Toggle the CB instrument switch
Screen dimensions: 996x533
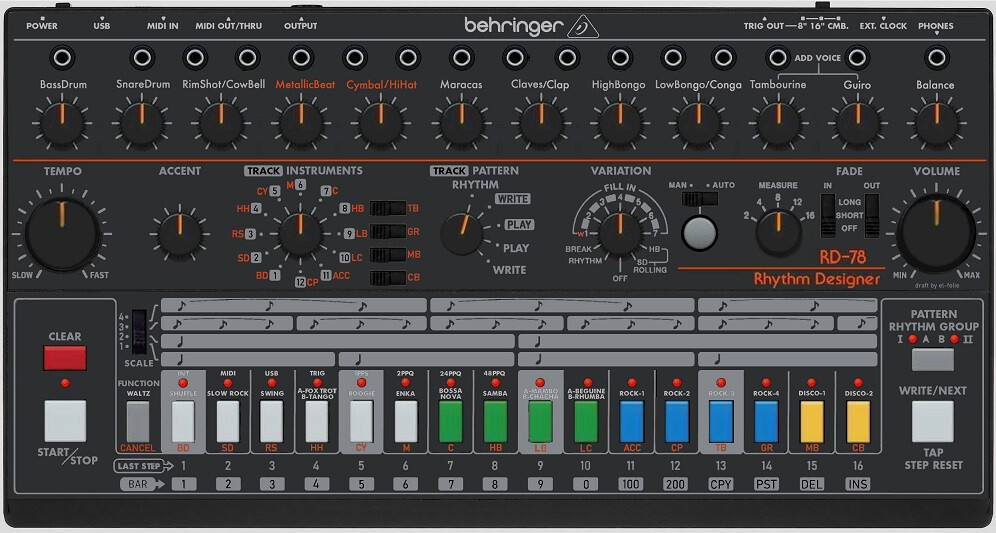pyautogui.click(x=388, y=277)
